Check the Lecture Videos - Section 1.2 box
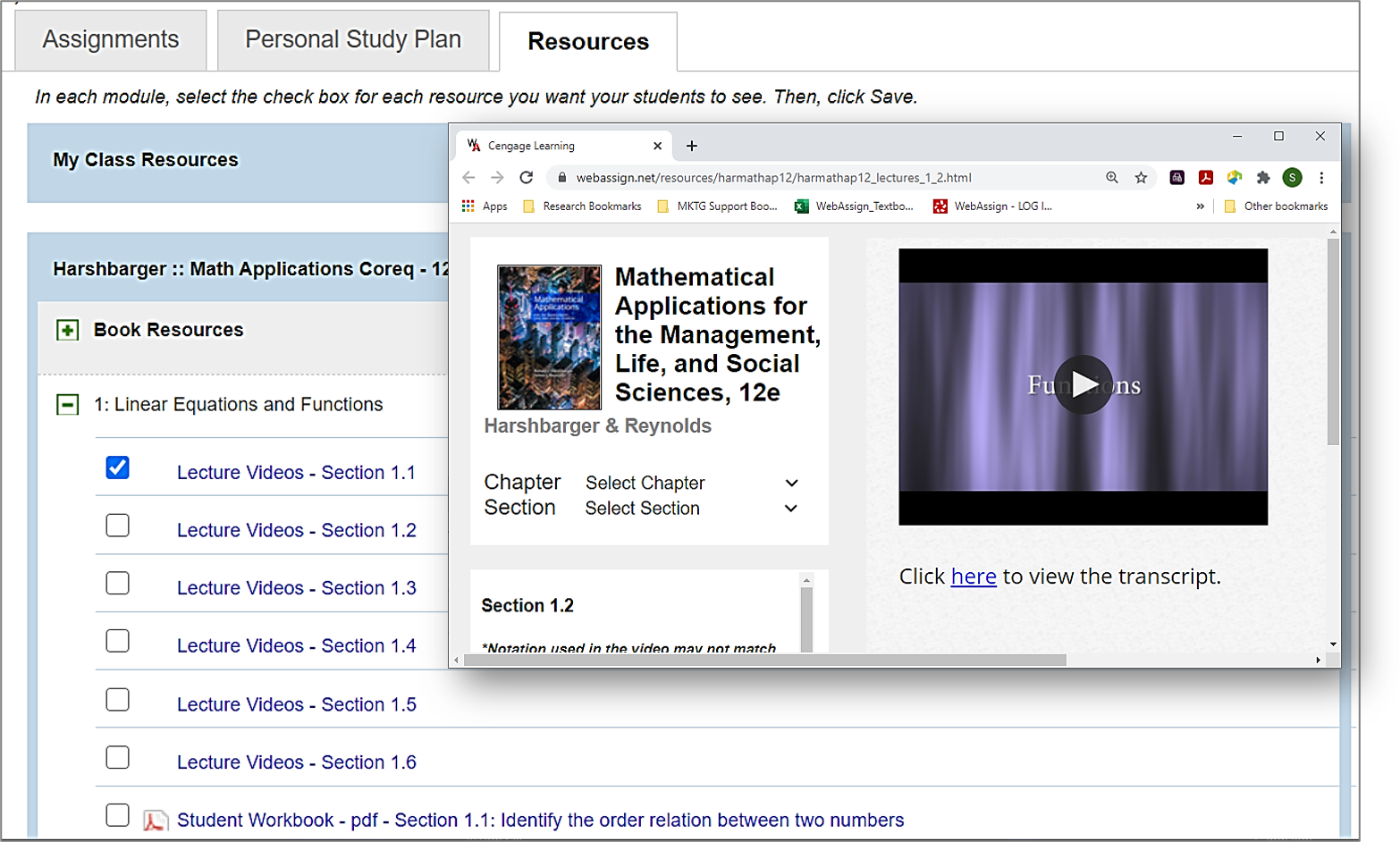The width and height of the screenshot is (1400, 842). tap(117, 526)
